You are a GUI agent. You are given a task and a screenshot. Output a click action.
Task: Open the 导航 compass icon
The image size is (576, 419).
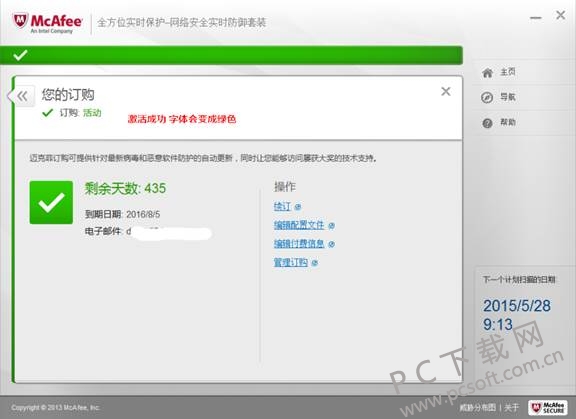click(x=487, y=98)
